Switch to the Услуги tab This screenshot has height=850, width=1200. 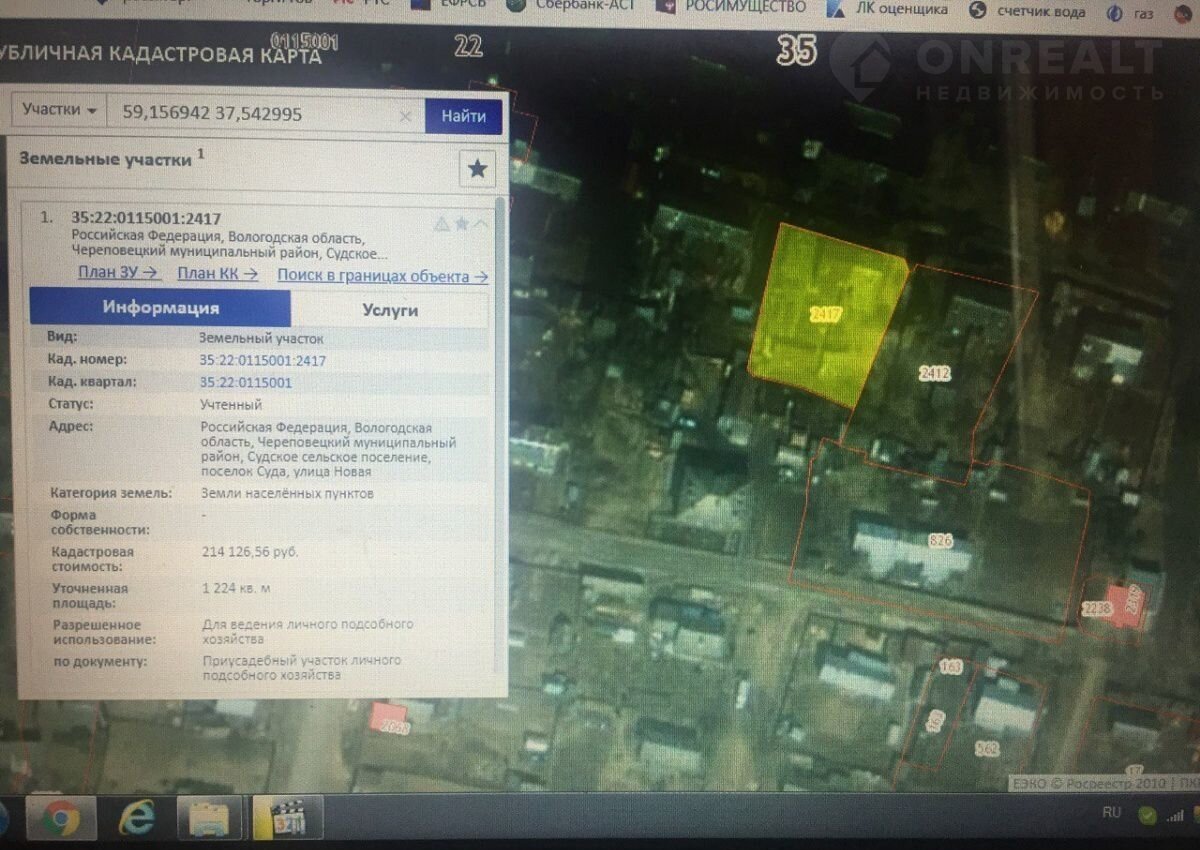tap(389, 309)
